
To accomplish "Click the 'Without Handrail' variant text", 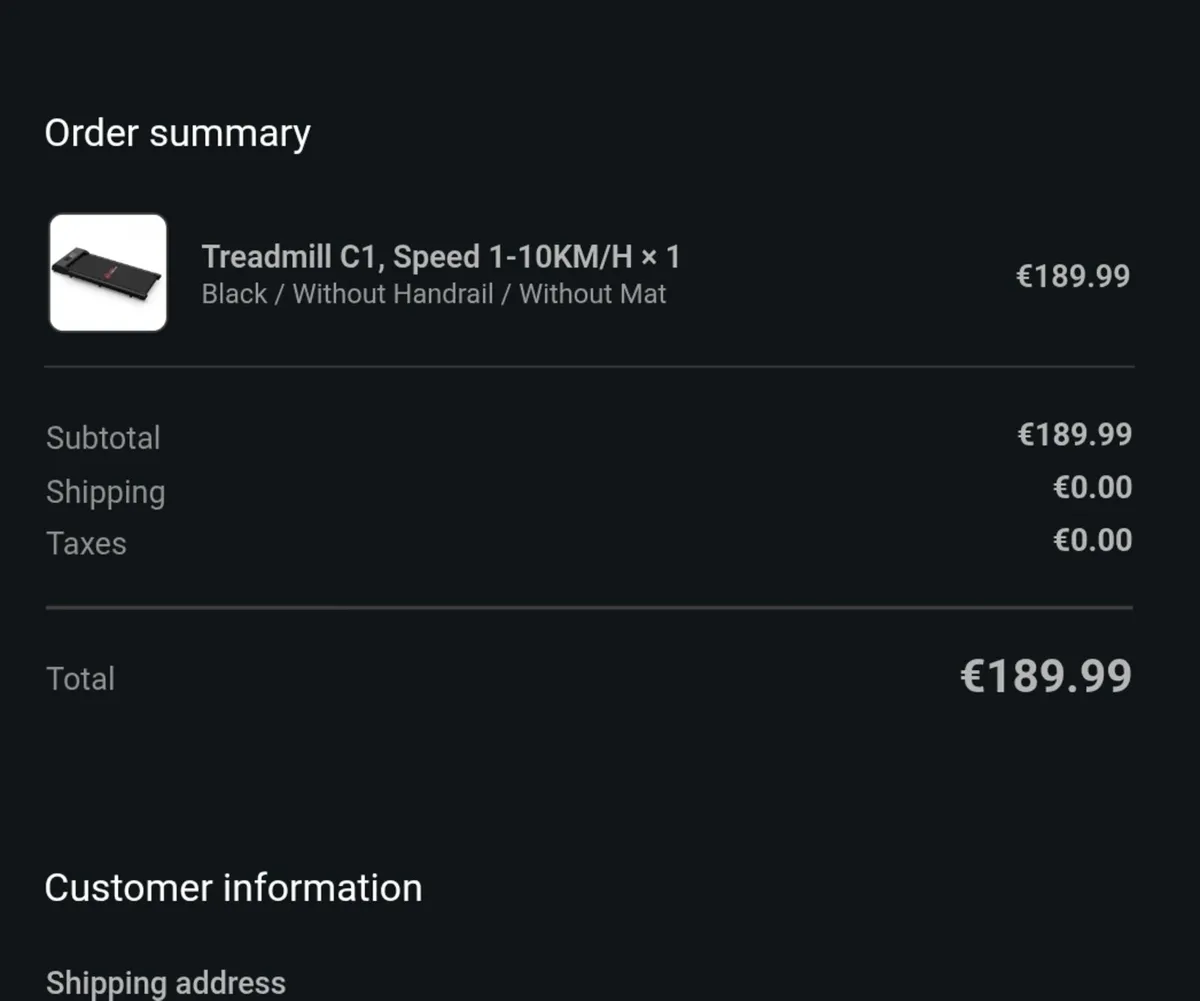I will coord(393,294).
